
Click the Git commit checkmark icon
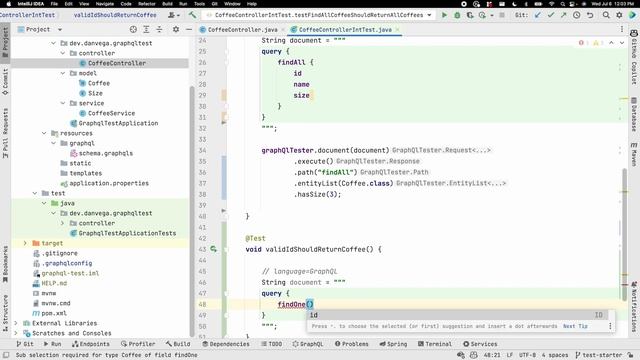click(551, 15)
